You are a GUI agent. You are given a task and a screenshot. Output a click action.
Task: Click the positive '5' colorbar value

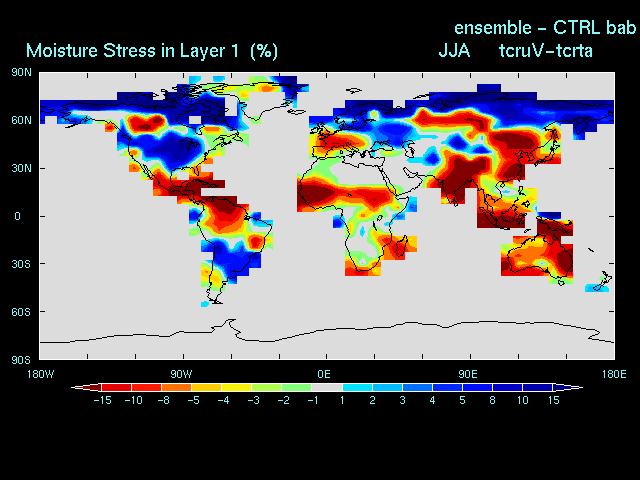click(x=462, y=400)
